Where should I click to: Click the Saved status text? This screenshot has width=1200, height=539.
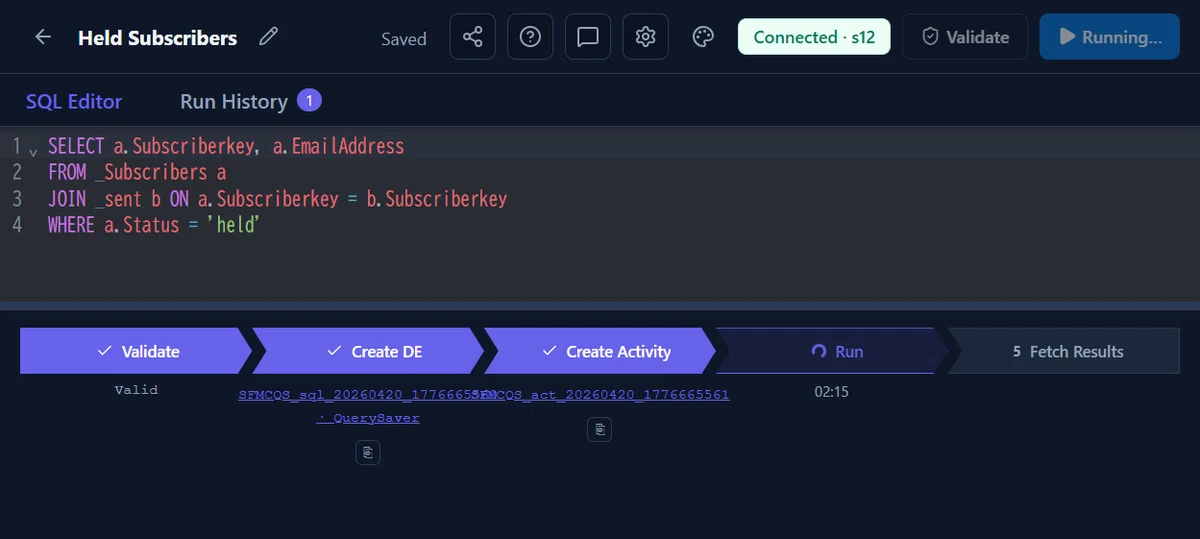404,39
